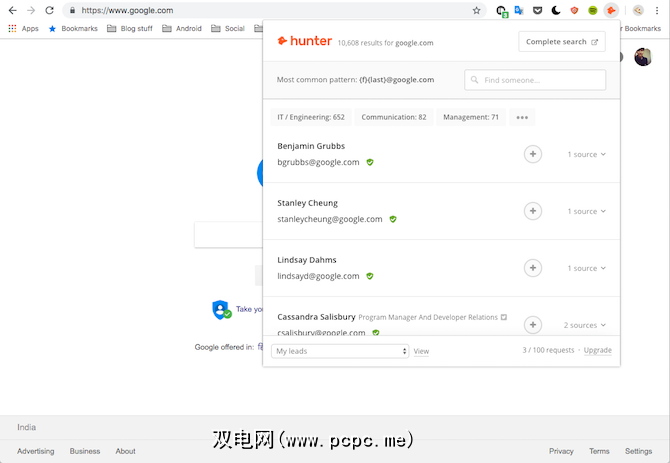Open Social bookmarks folder
The width and height of the screenshot is (670, 463).
click(228, 29)
